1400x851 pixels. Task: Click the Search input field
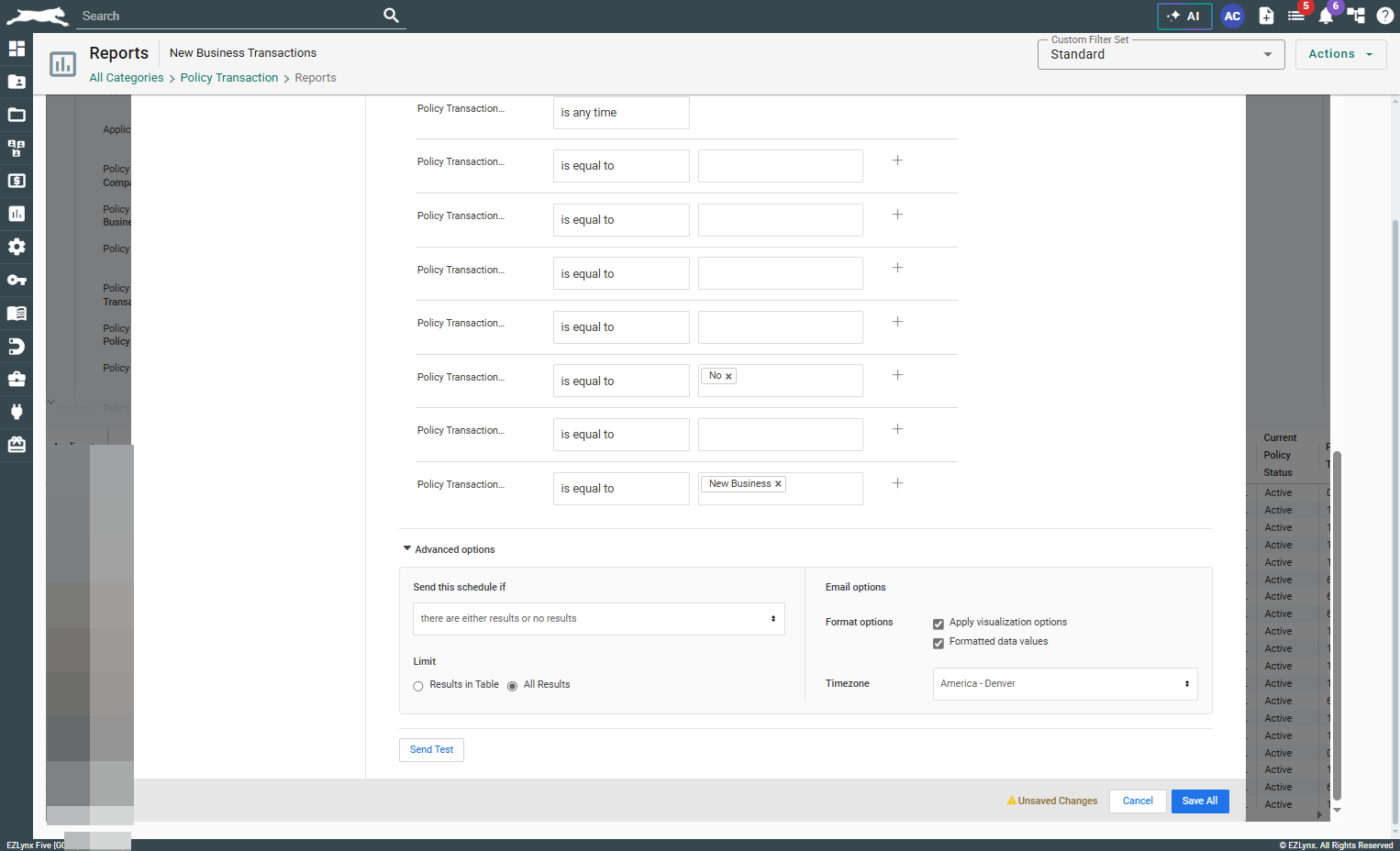[x=229, y=16]
